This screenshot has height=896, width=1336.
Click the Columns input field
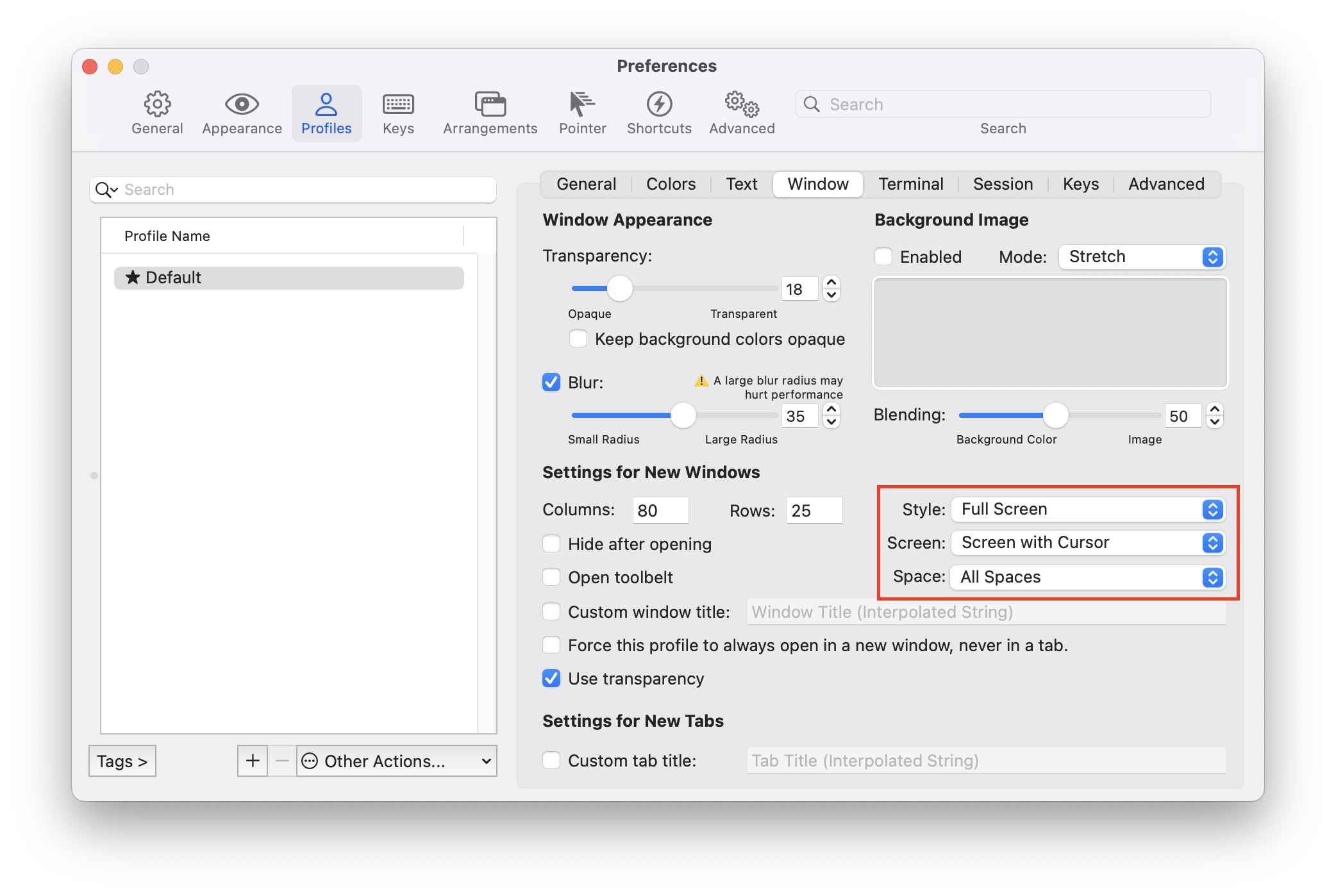(x=660, y=510)
